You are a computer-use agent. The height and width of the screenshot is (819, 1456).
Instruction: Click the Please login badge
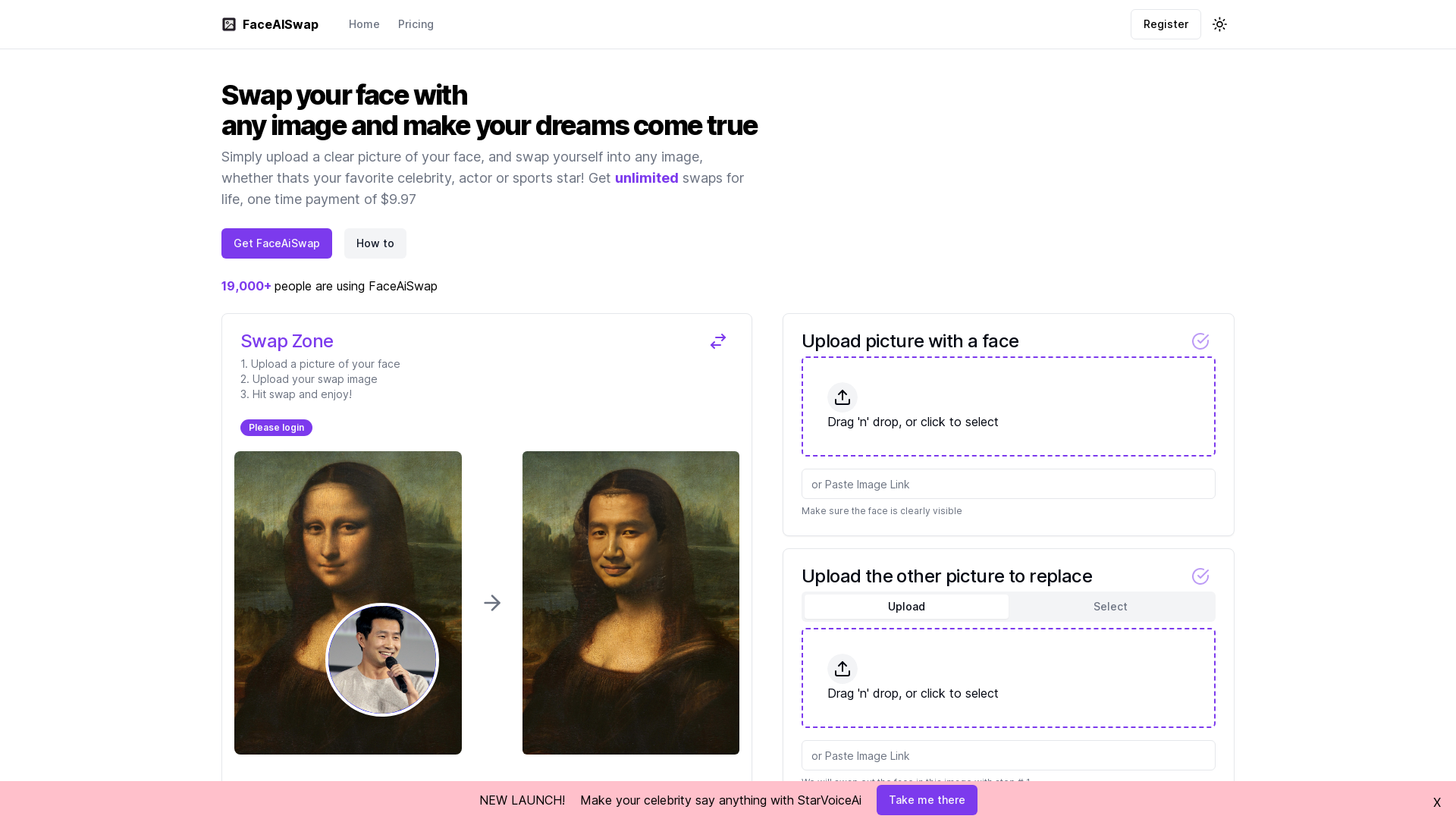[x=276, y=428]
